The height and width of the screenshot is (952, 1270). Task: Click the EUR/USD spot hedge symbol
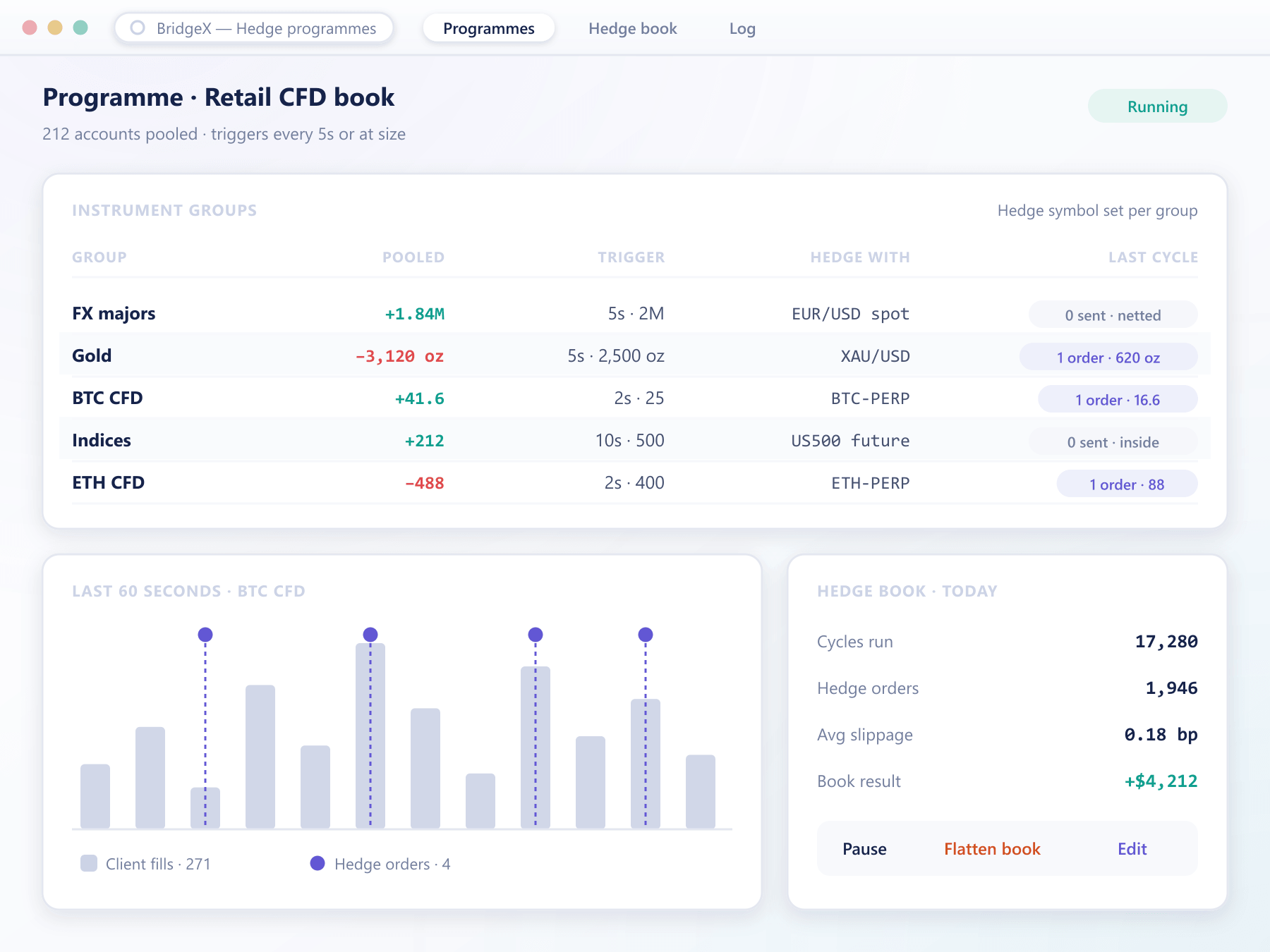pyautogui.click(x=850, y=314)
